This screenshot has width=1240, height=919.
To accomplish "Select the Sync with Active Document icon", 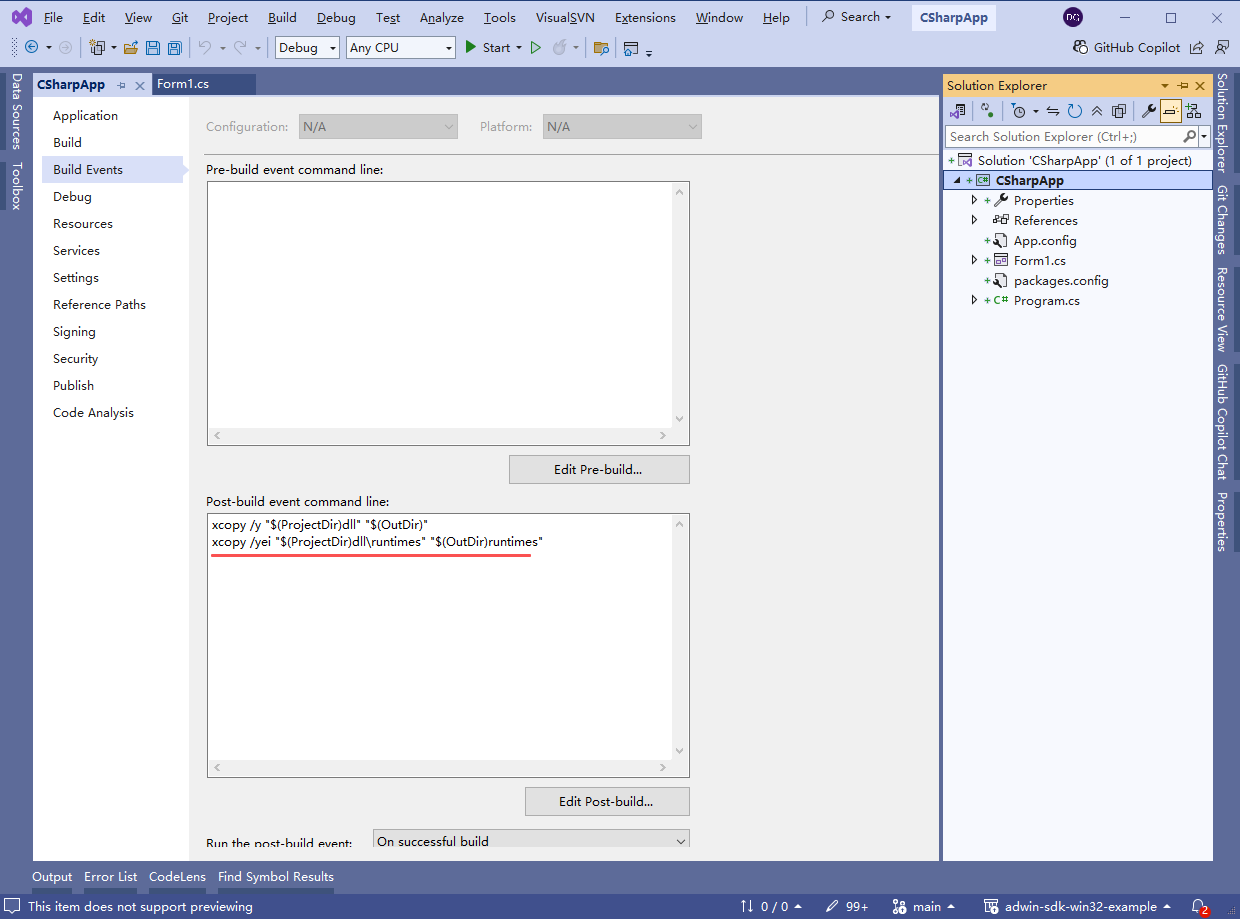I will pos(1052,110).
